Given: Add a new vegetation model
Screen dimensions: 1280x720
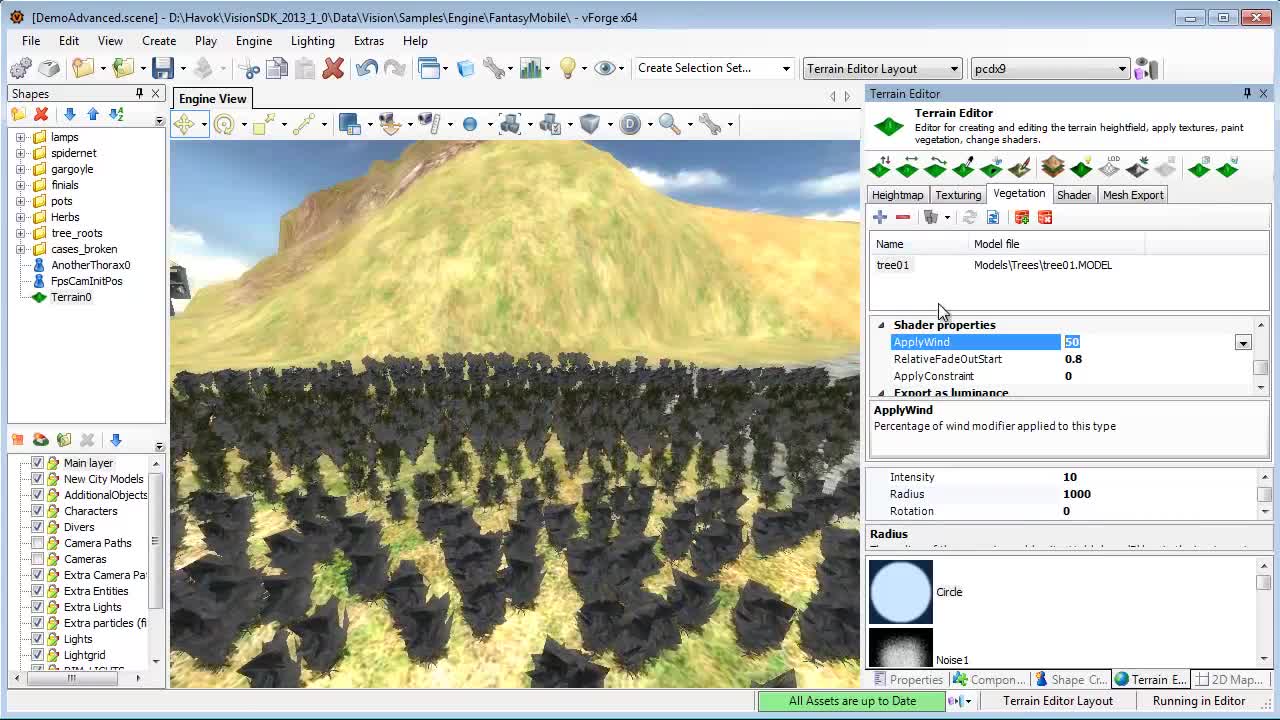Looking at the screenshot, I should coord(881,217).
